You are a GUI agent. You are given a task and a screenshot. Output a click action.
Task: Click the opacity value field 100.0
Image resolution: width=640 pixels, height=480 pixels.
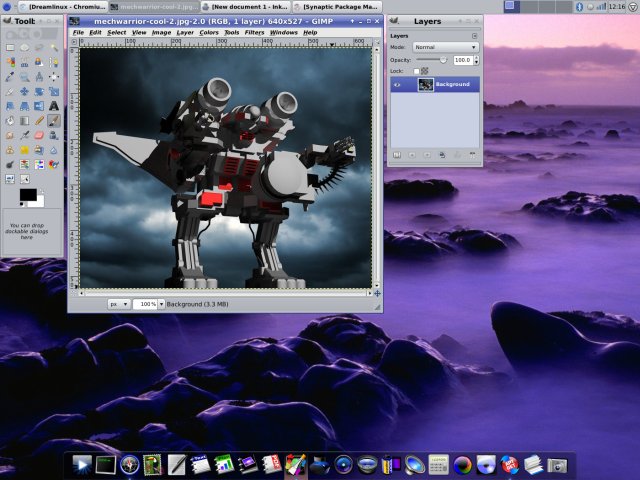[x=463, y=60]
